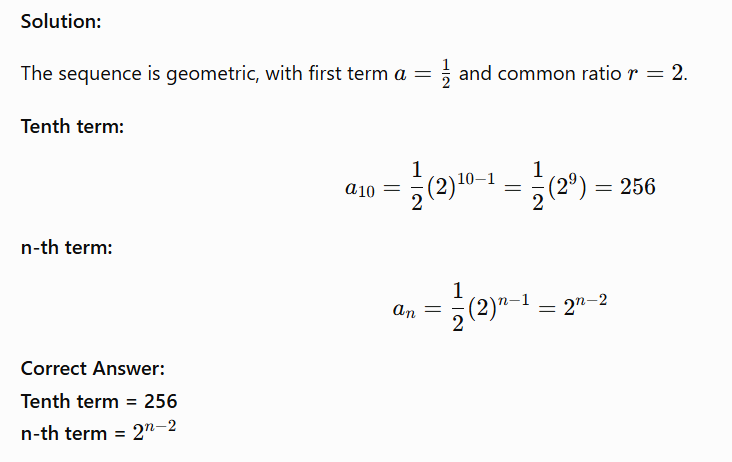The height and width of the screenshot is (462, 732).
Task: Click the line 'Tenth term = 256'
Action: (x=99, y=401)
